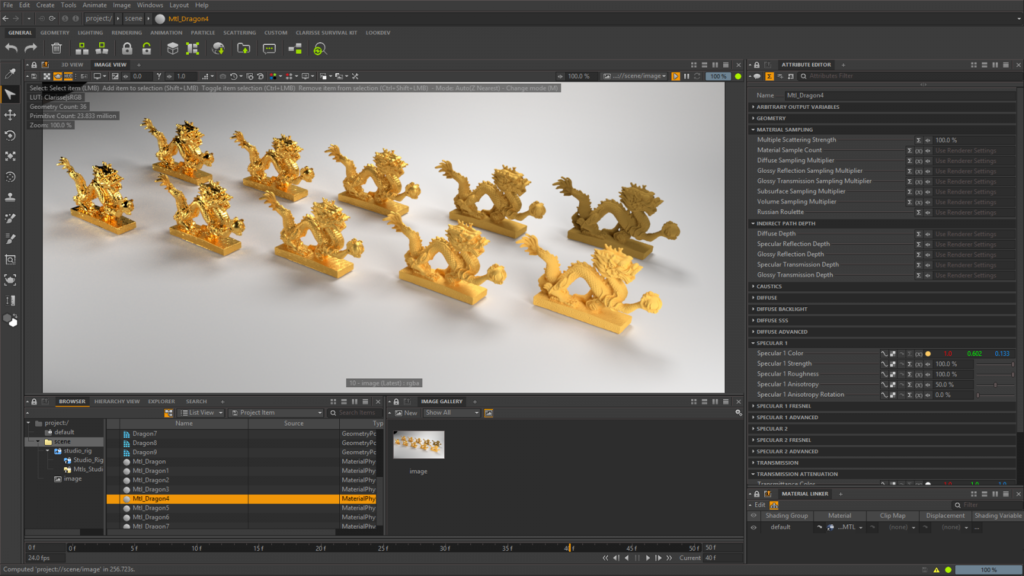Click the 3D cube icon in main toolbar
The width and height of the screenshot is (1024, 576).
(172, 48)
